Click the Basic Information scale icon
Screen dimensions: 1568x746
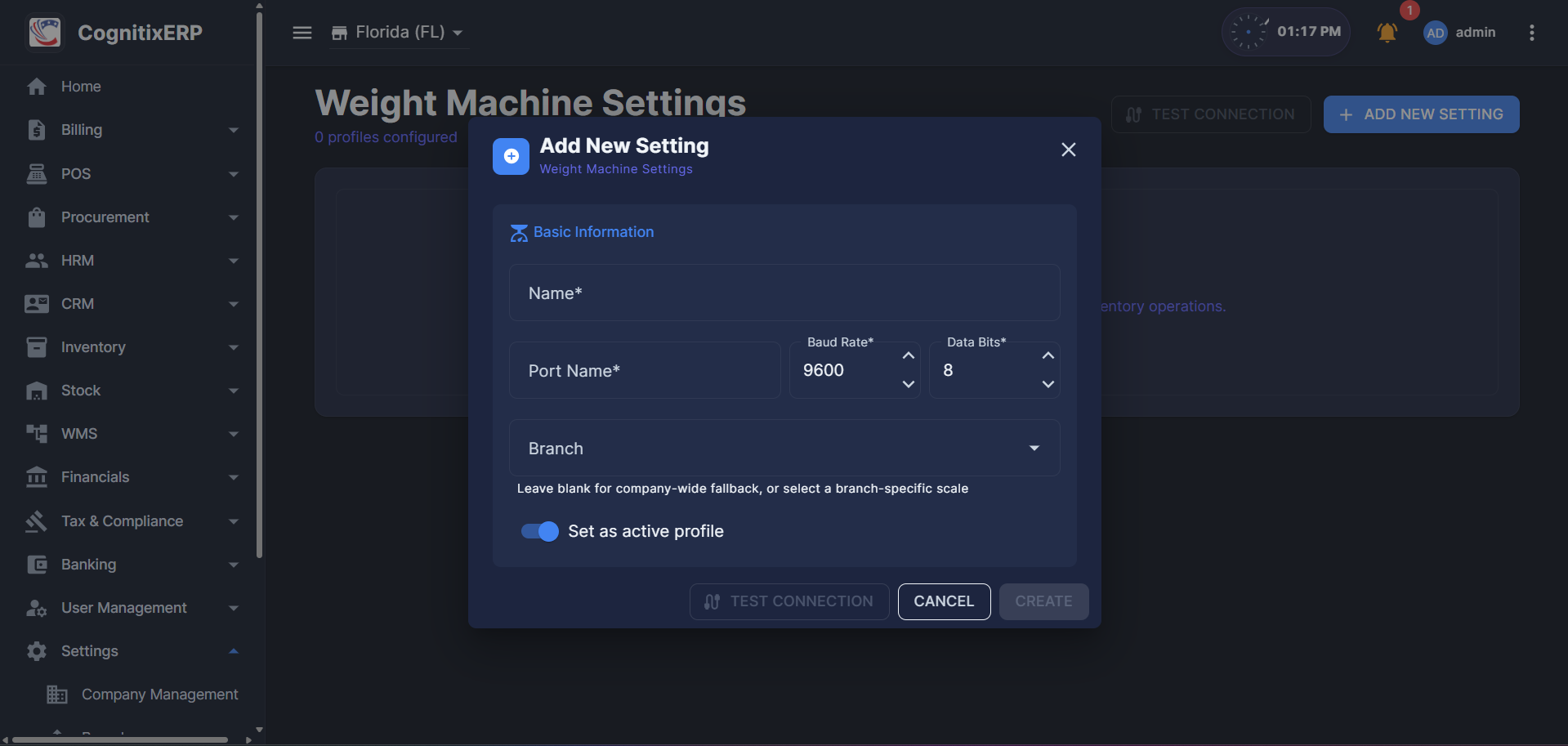pyautogui.click(x=519, y=233)
